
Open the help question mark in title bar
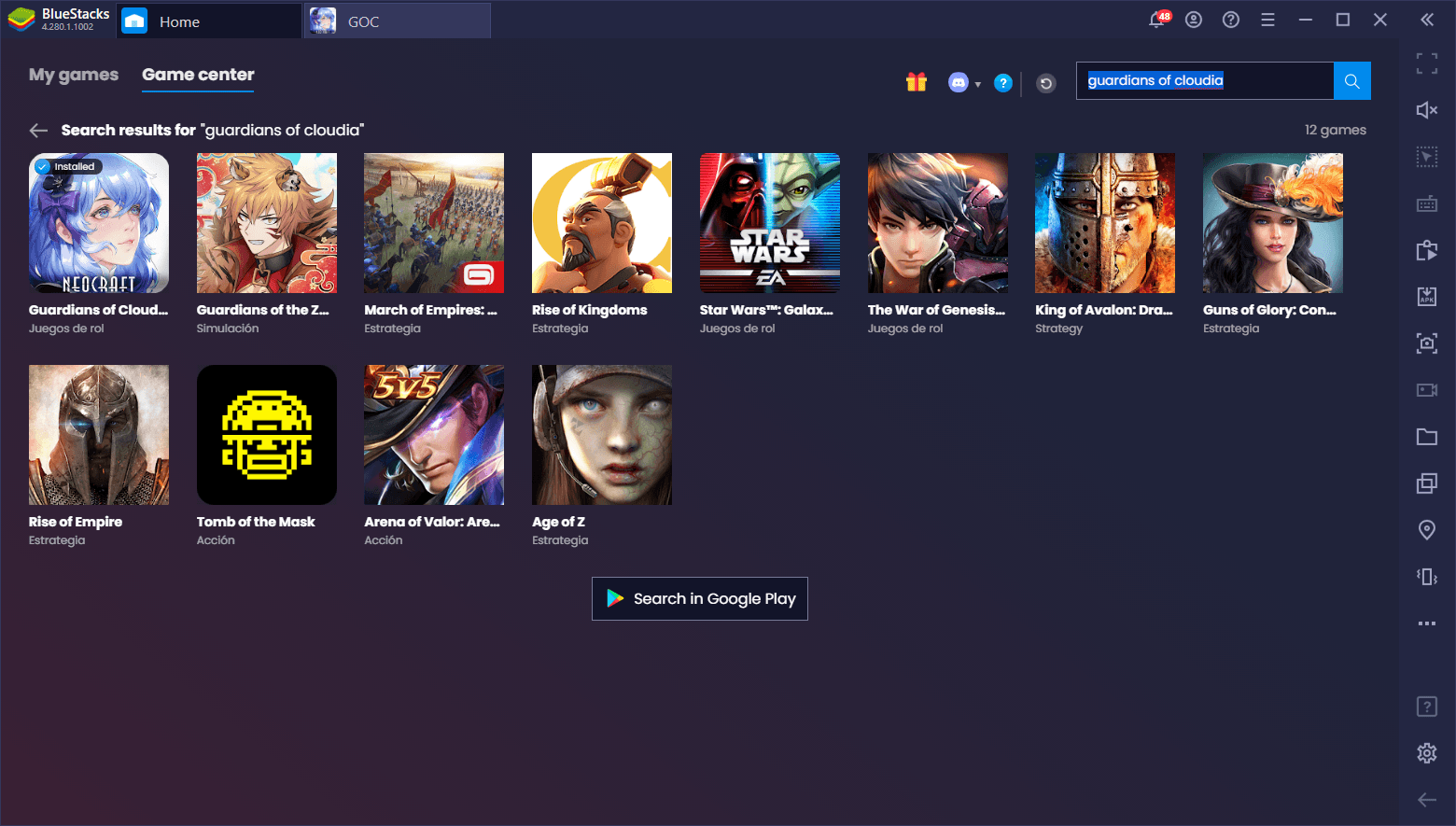[x=1231, y=20]
